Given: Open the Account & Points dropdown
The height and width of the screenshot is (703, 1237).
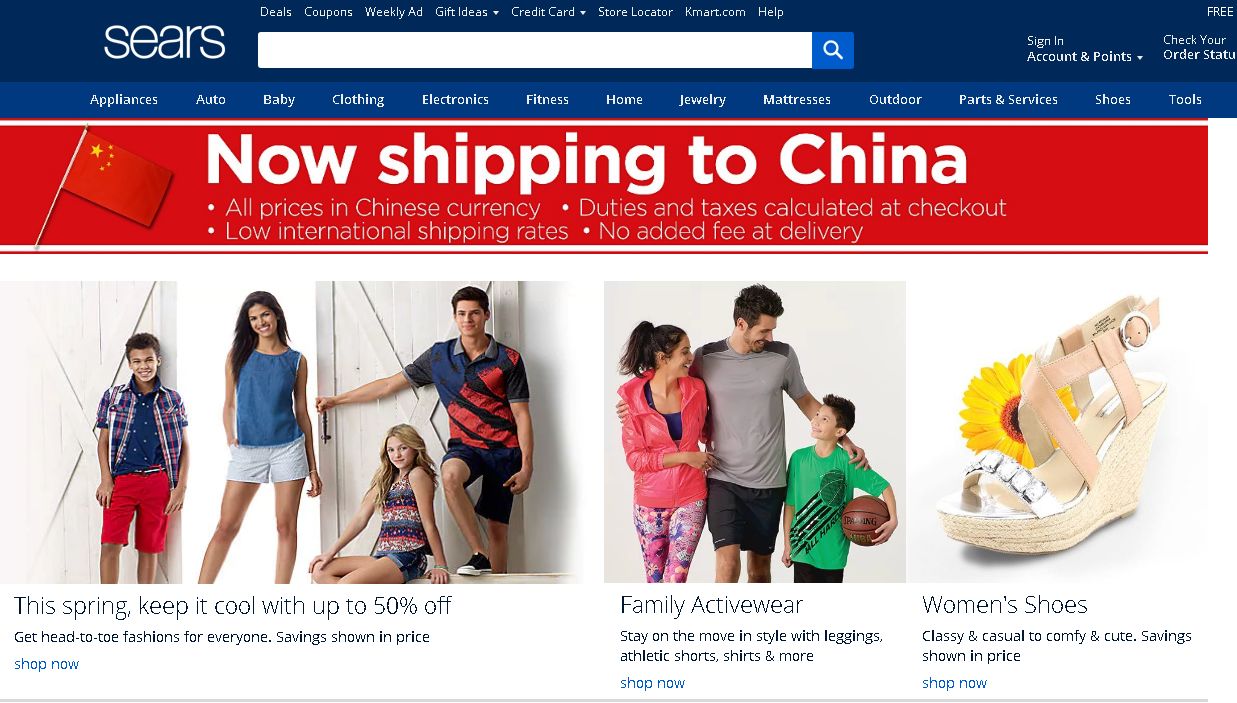Looking at the screenshot, I should click(1085, 57).
